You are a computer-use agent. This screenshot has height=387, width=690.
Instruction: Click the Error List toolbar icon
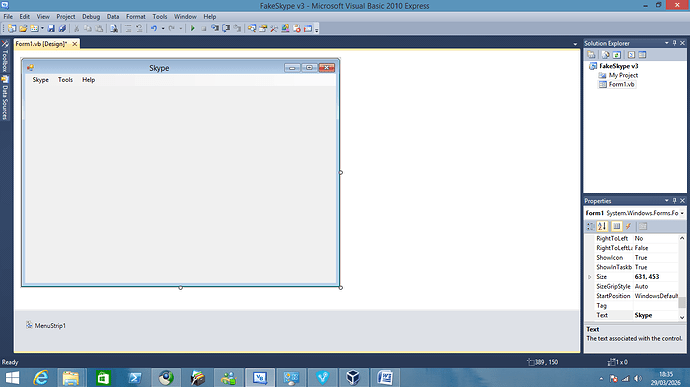click(297, 29)
